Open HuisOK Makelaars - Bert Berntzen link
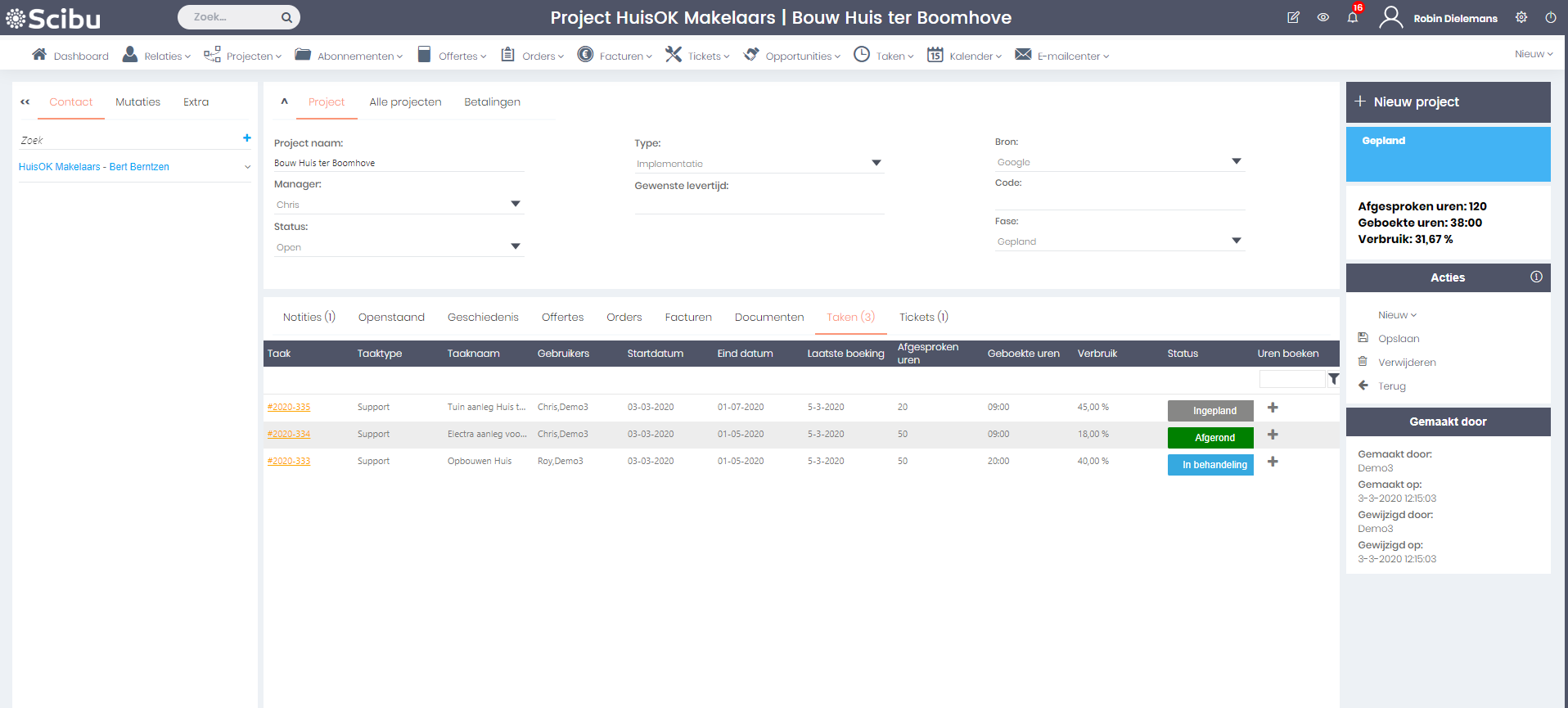The width and height of the screenshot is (1568, 708). tap(94, 167)
